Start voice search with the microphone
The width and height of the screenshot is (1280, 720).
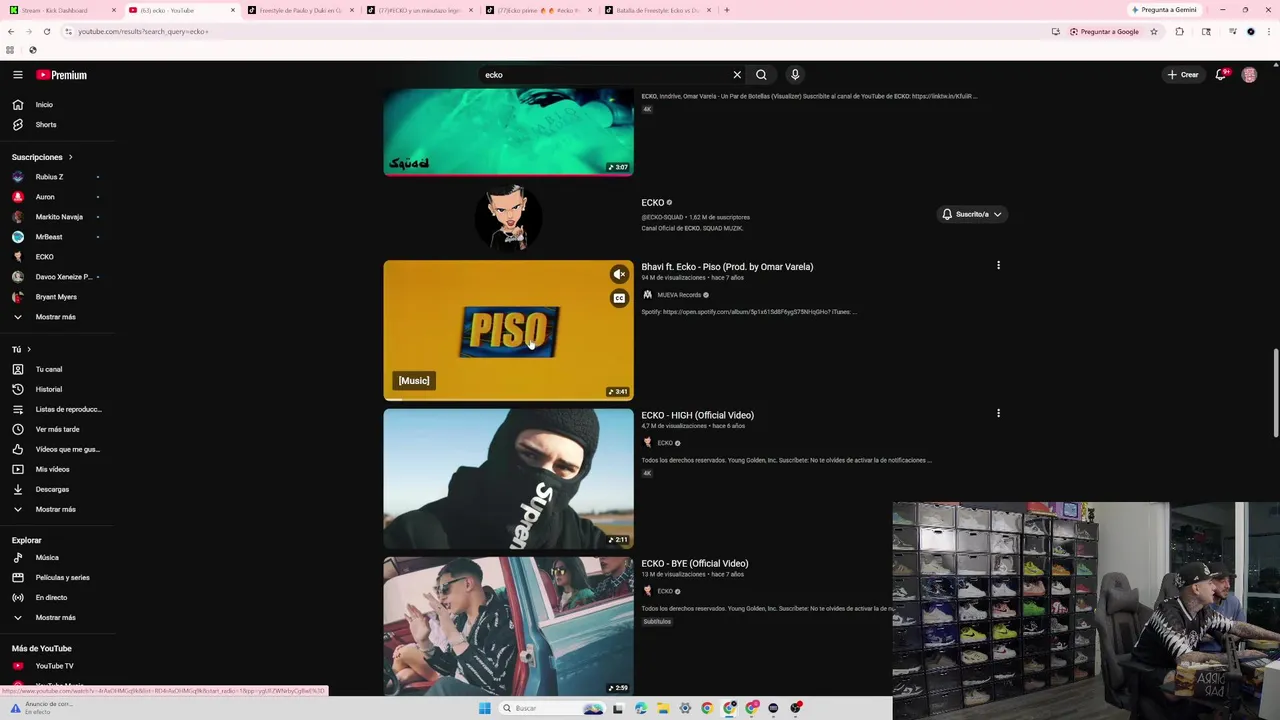[795, 75]
